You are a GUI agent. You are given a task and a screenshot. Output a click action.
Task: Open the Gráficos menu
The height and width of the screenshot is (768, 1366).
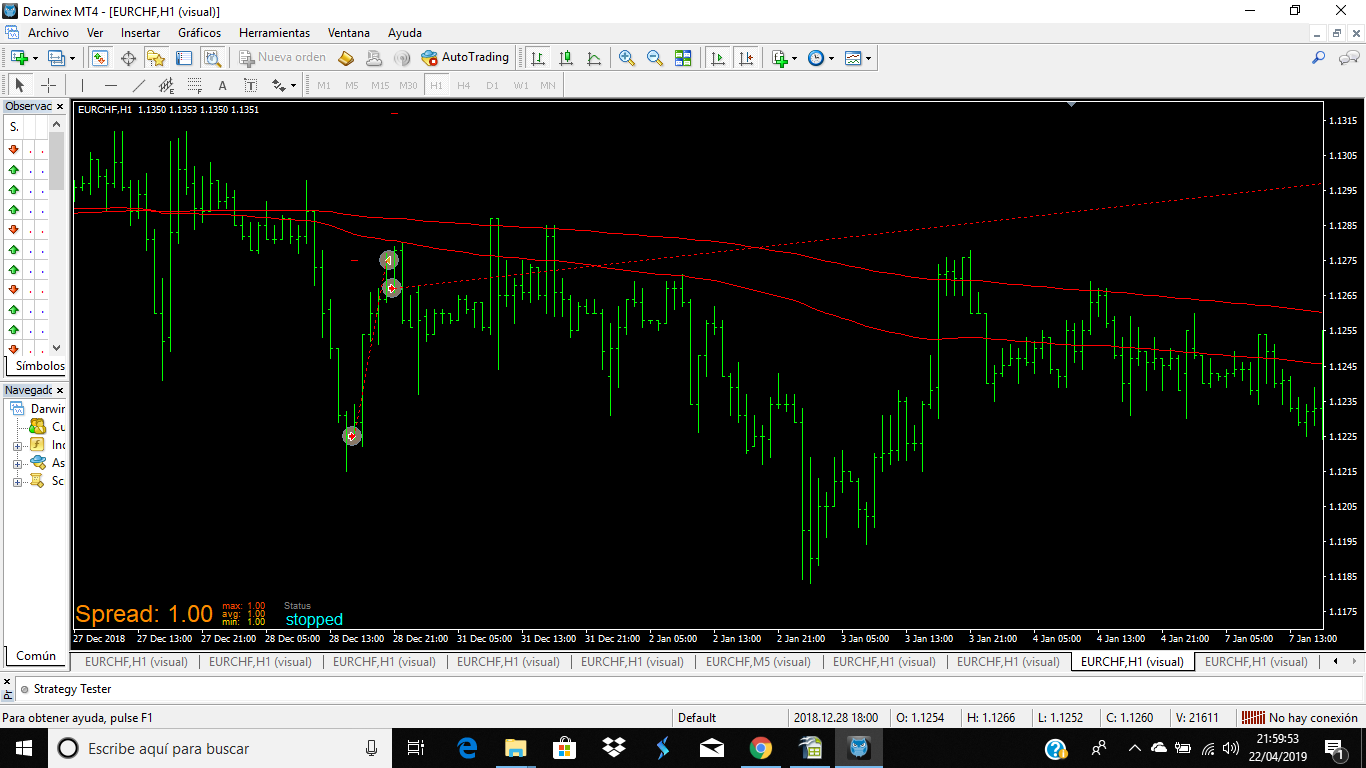[x=200, y=33]
